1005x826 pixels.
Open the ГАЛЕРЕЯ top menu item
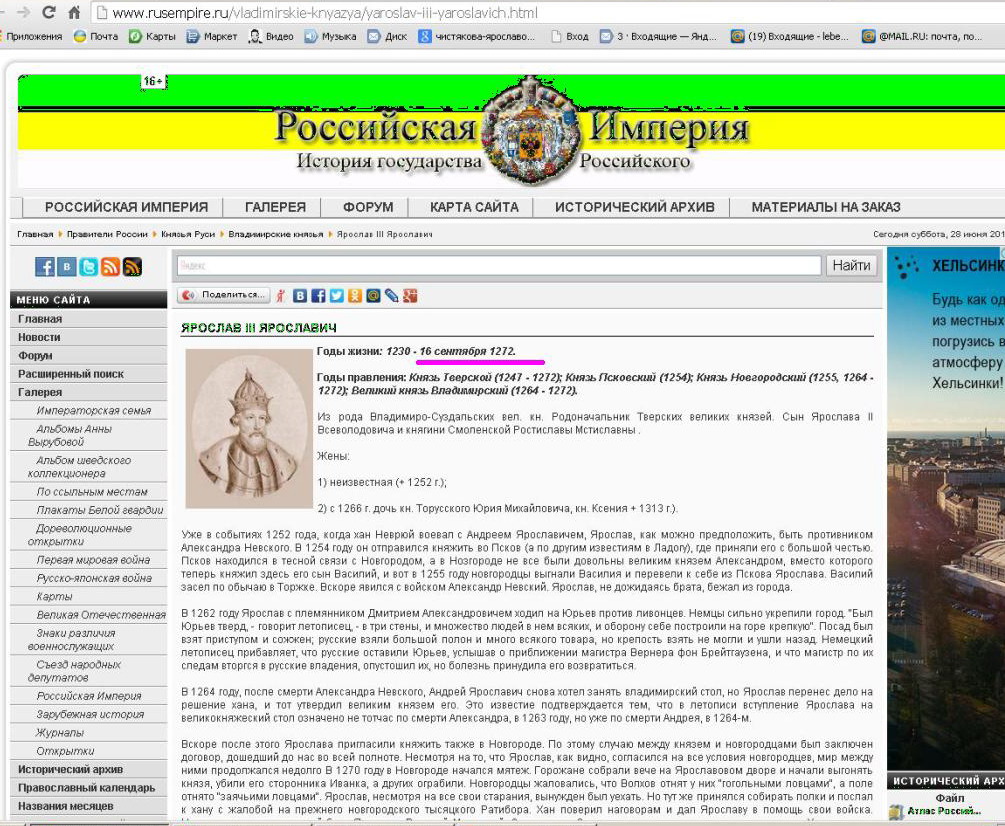point(275,208)
